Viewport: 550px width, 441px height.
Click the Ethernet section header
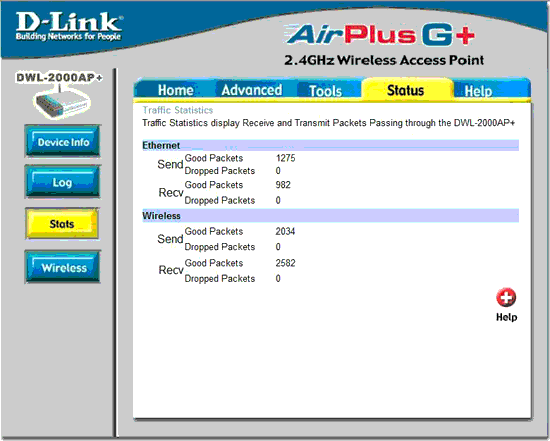[330, 145]
